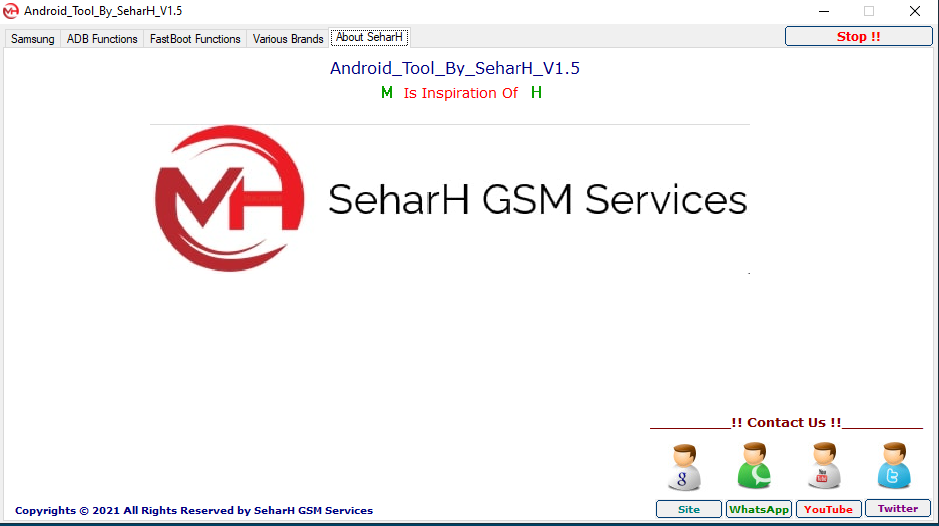Close the Android Tool window
Viewport: 939px width, 526px height.
click(x=914, y=11)
